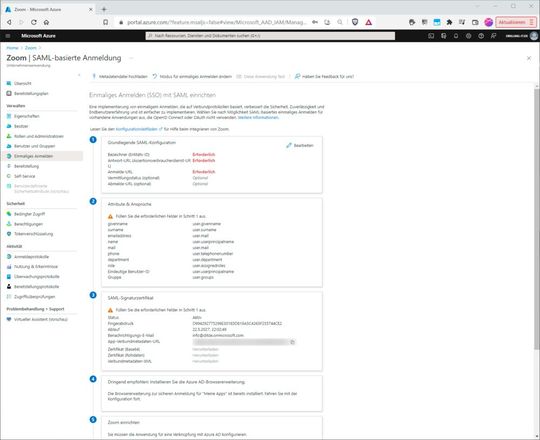Click the SAML-Signaturzertifikat heading
Image resolution: width=540 pixels, height=440 pixels.
pyautogui.click(x=131, y=298)
